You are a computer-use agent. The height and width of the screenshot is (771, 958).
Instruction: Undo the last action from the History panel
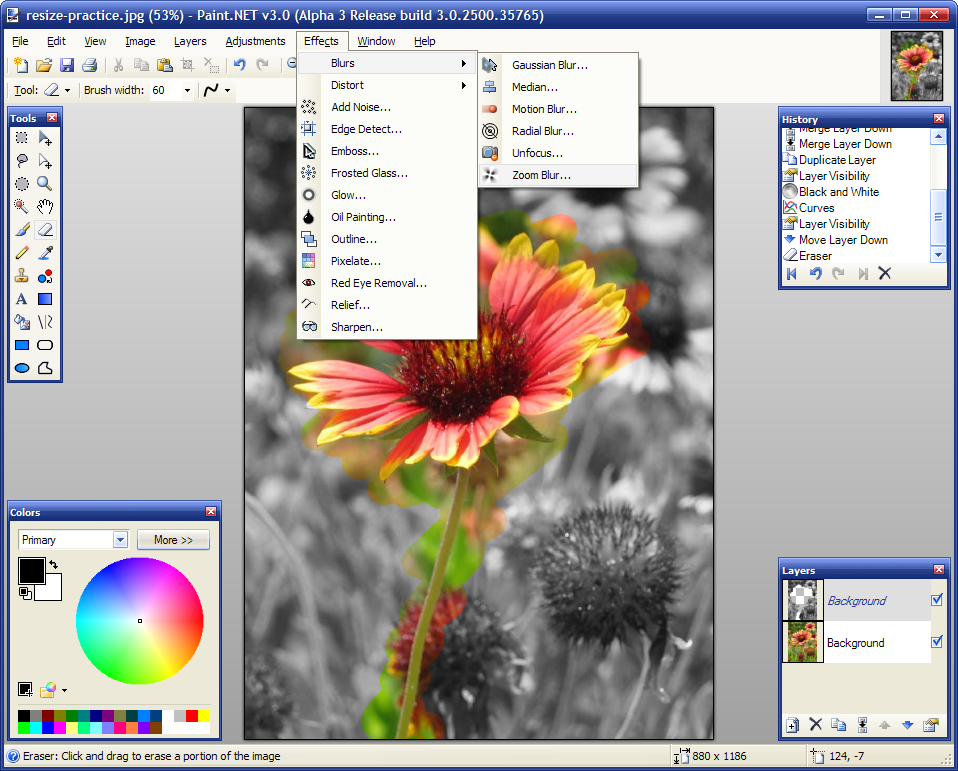(817, 272)
